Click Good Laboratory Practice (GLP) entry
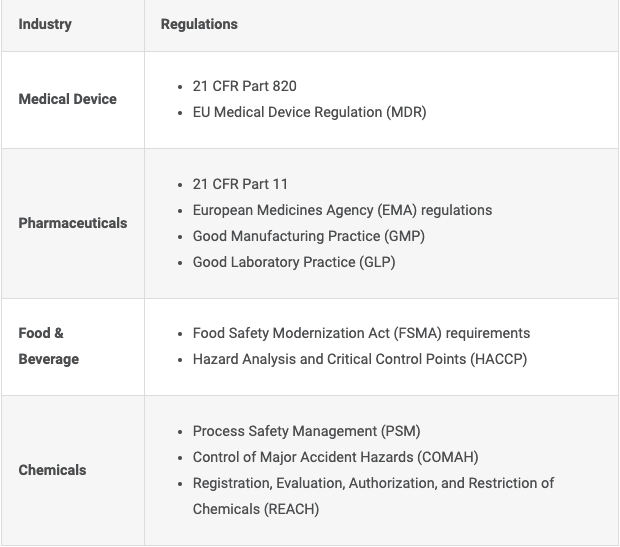Image resolution: width=620 pixels, height=547 pixels. (294, 262)
